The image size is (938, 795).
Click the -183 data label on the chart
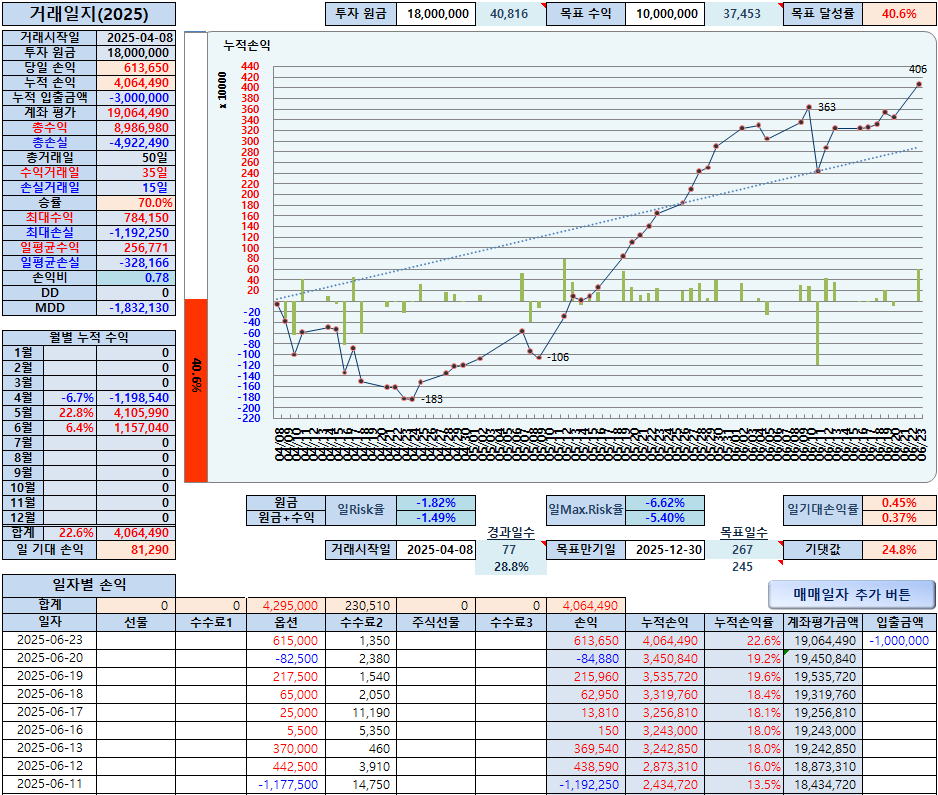coord(432,399)
